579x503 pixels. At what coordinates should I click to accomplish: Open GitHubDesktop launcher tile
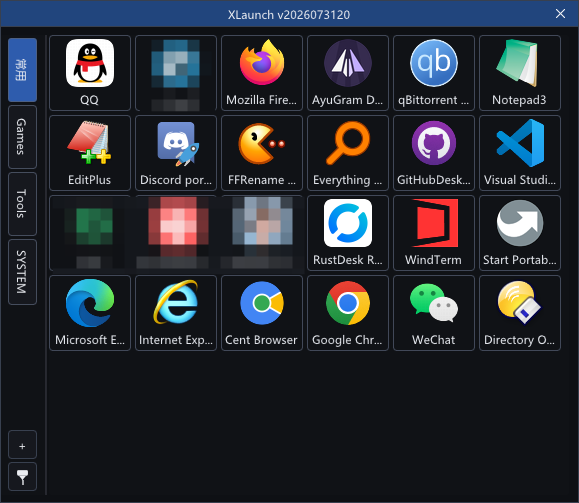click(434, 153)
